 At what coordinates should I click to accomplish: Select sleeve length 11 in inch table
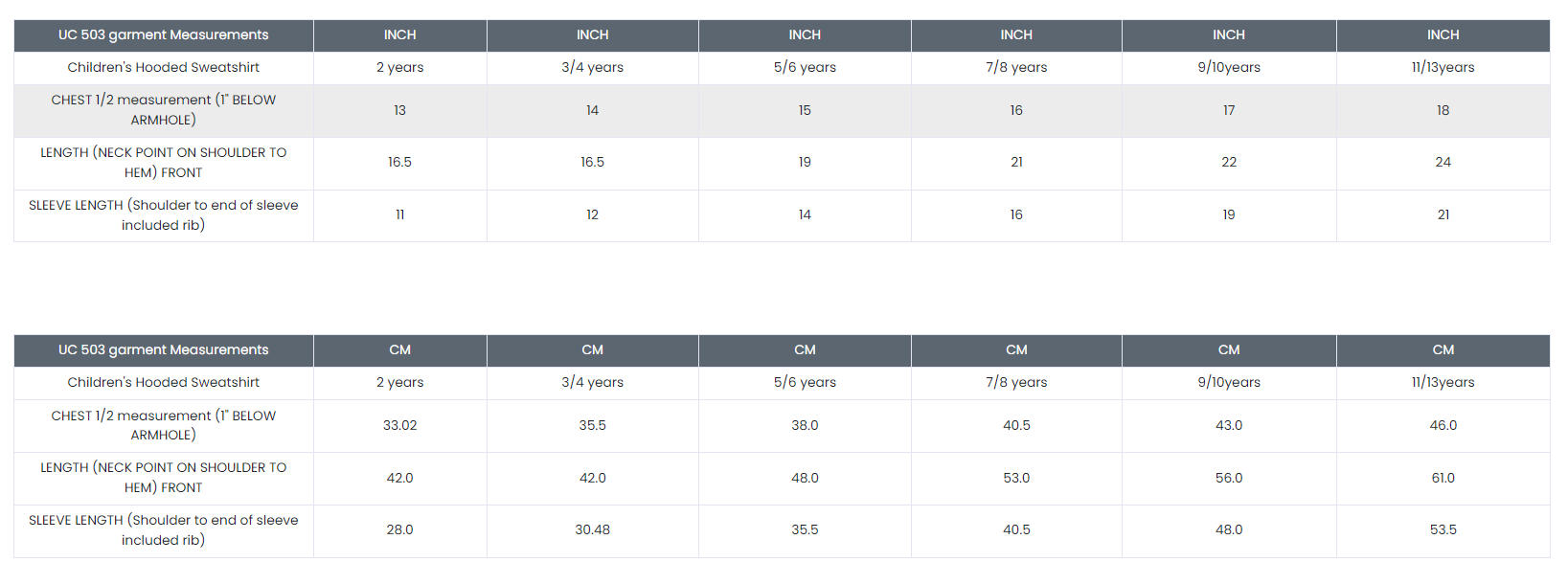(399, 214)
